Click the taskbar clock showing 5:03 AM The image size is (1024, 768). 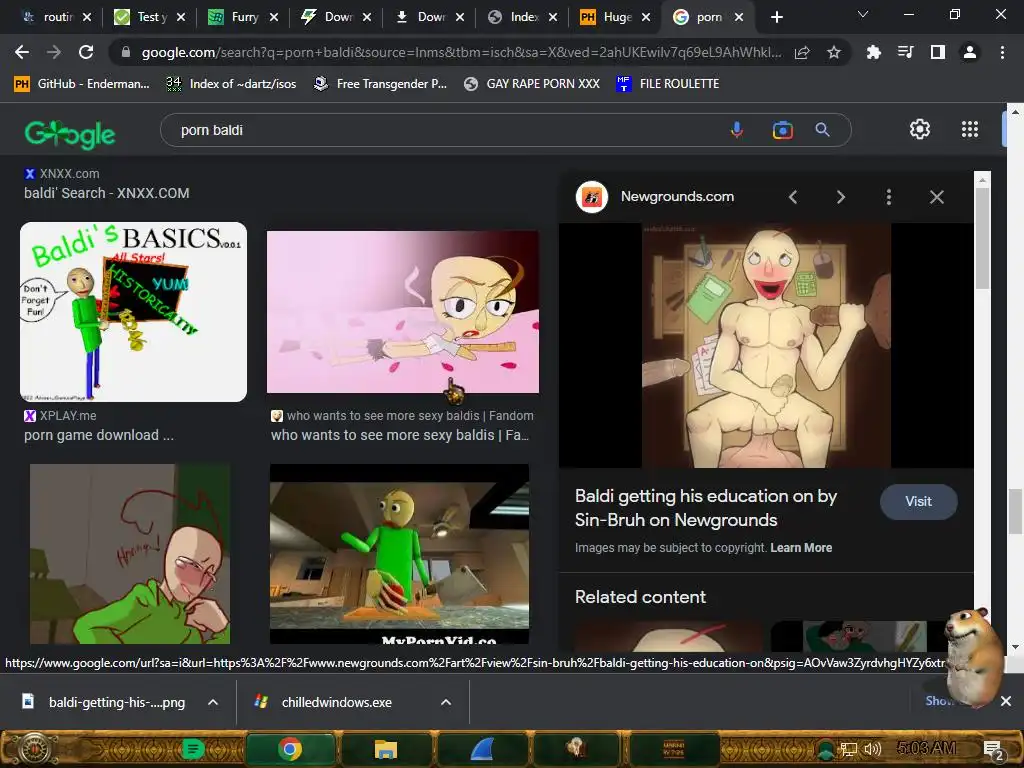tap(926, 748)
